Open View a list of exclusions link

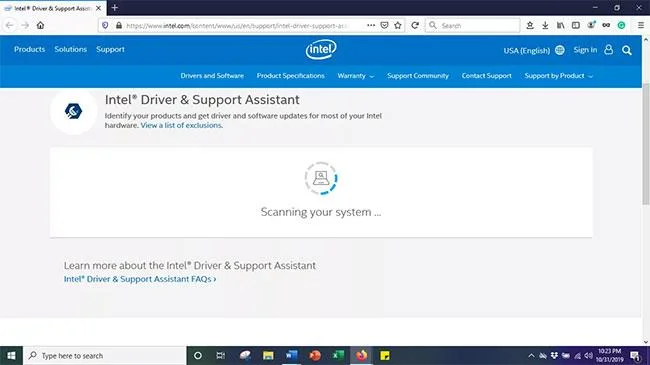coord(182,125)
